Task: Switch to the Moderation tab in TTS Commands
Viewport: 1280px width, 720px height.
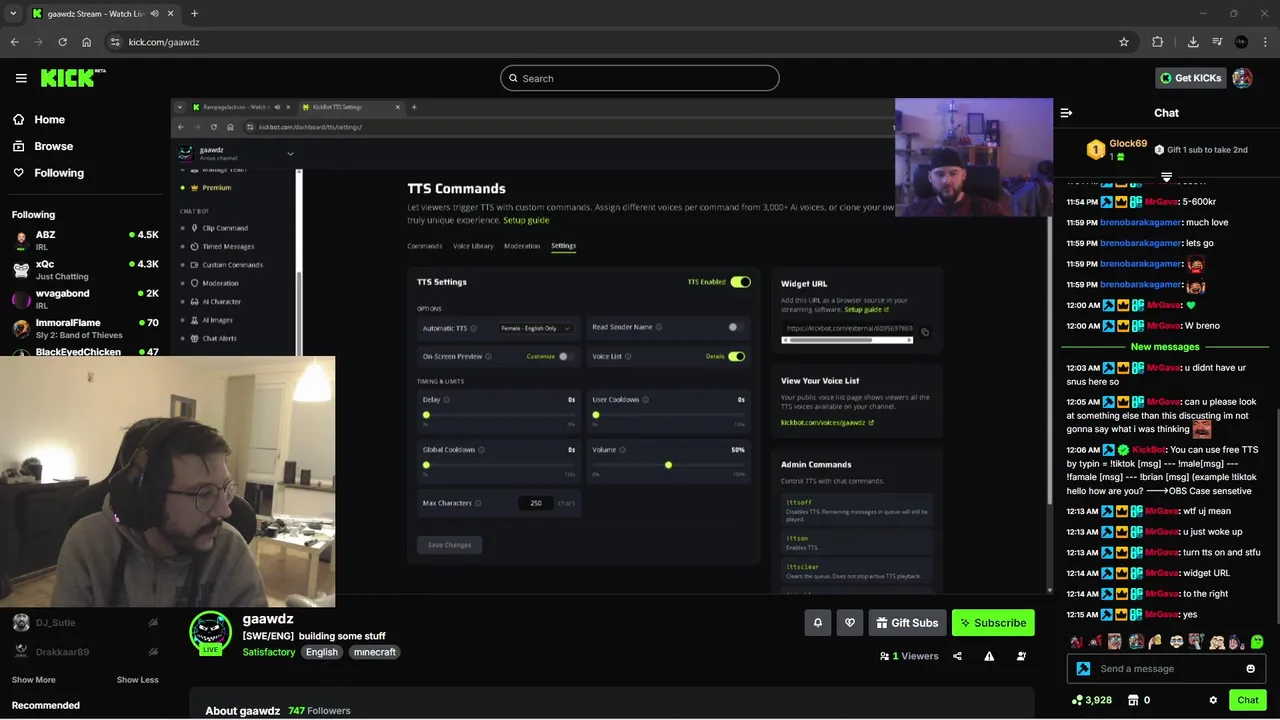Action: click(522, 246)
